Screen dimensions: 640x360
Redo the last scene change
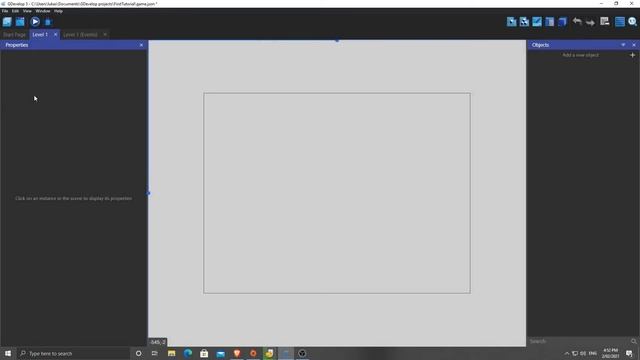[x=590, y=22]
